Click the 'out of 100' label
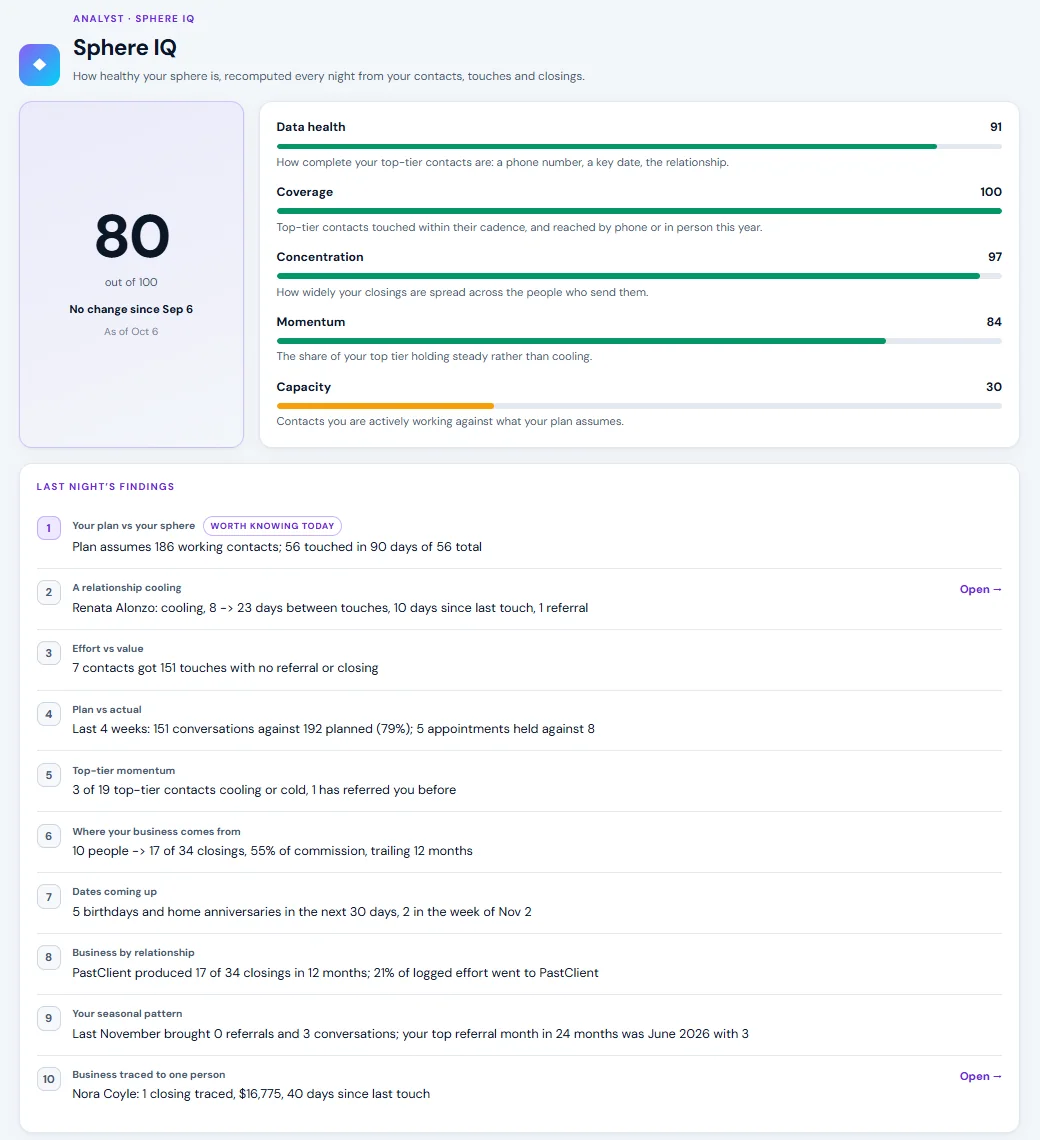Screen dimensions: 1040x1140 (x=131, y=282)
